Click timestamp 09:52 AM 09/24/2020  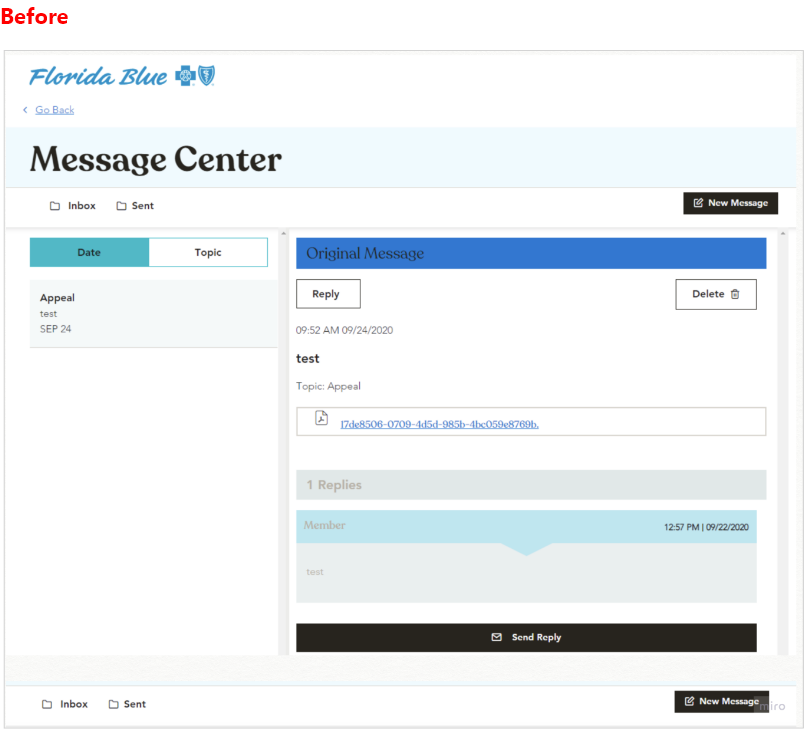[x=344, y=330]
